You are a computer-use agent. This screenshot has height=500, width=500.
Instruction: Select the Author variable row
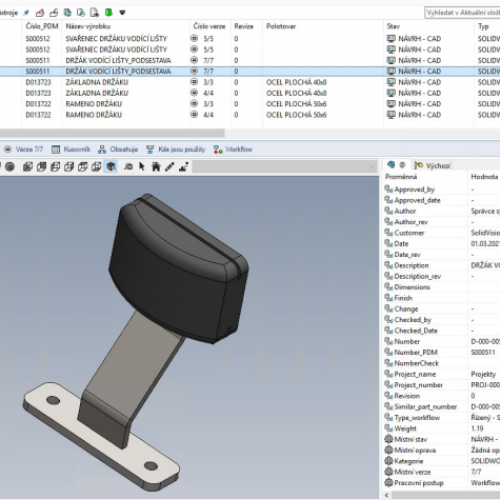(442, 211)
